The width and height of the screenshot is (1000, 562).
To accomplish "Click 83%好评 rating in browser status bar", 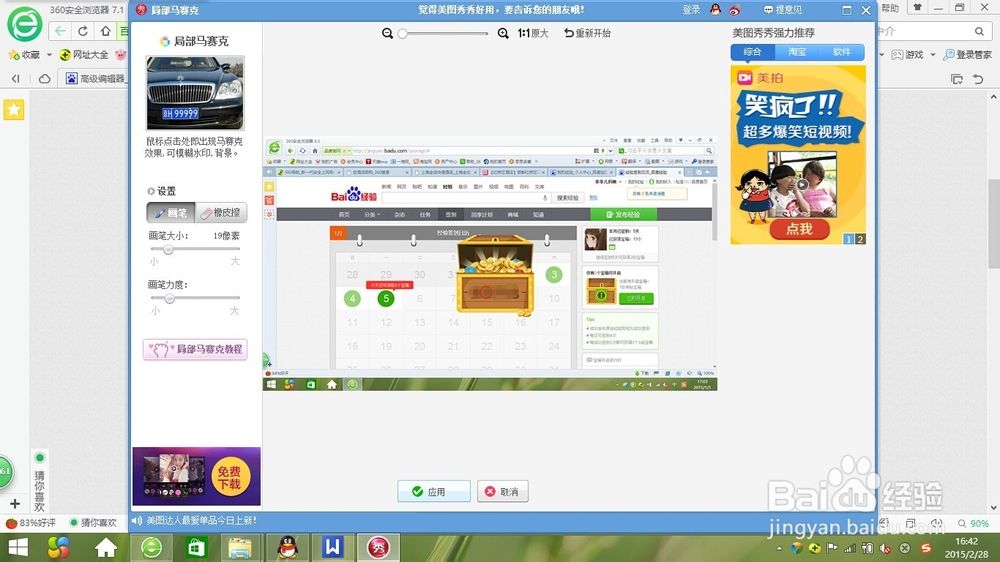I will [31, 523].
